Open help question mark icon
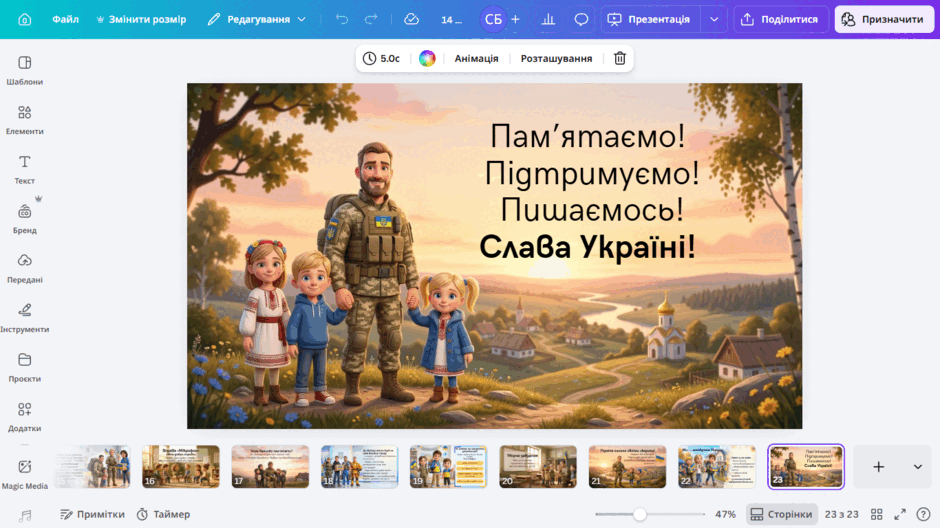Viewport: 940px width, 528px height. pyautogui.click(x=923, y=514)
